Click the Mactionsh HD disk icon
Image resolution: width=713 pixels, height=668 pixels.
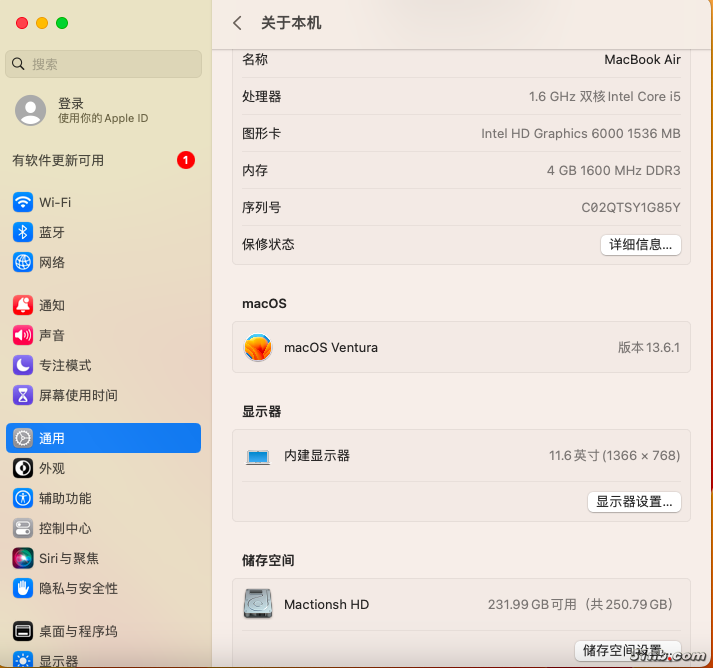258,604
